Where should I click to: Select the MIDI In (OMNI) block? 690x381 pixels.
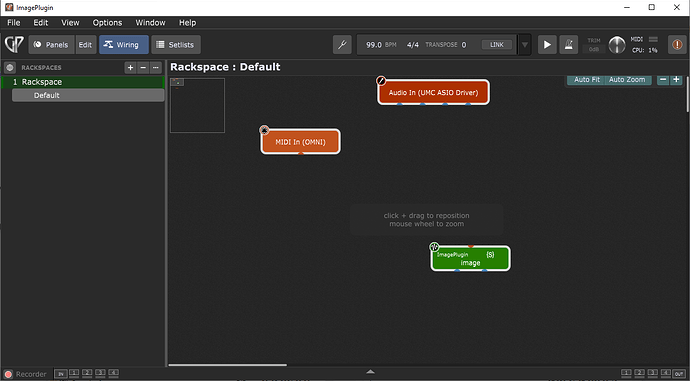[301, 142]
